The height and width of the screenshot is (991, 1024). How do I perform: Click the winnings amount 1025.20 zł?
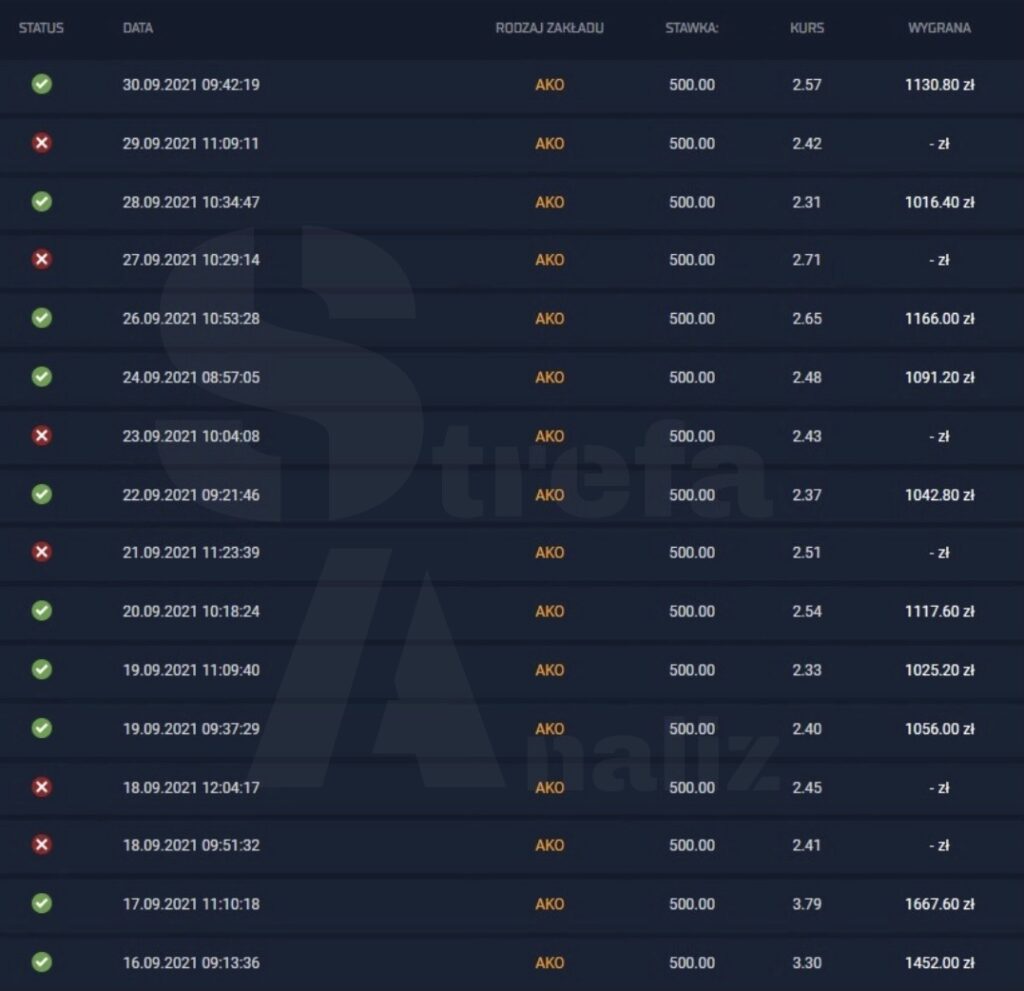[940, 670]
